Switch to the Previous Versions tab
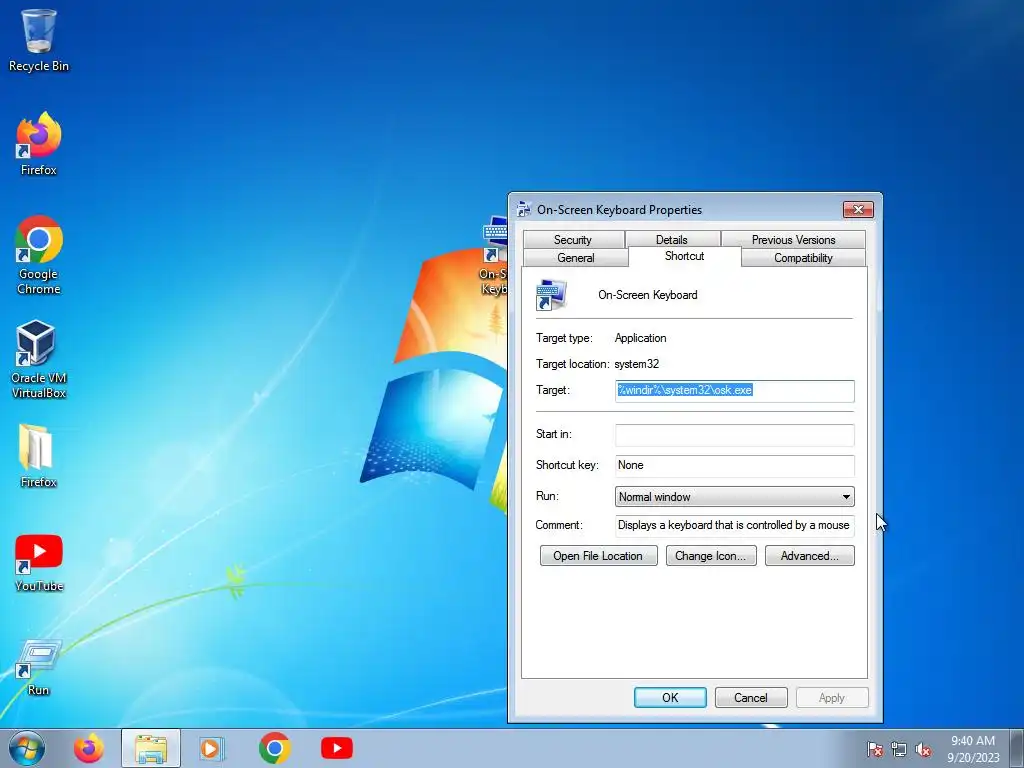The image size is (1024, 768). (793, 239)
